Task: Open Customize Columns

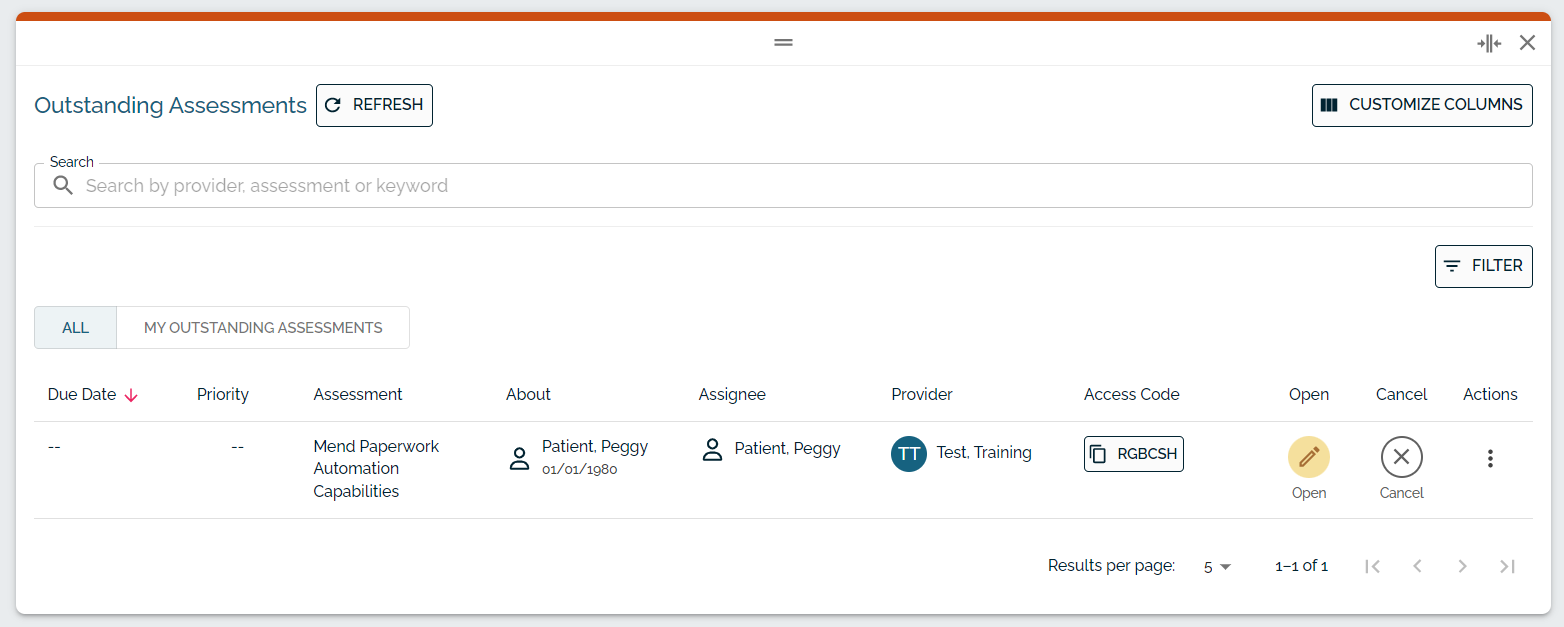Action: 1422,105
